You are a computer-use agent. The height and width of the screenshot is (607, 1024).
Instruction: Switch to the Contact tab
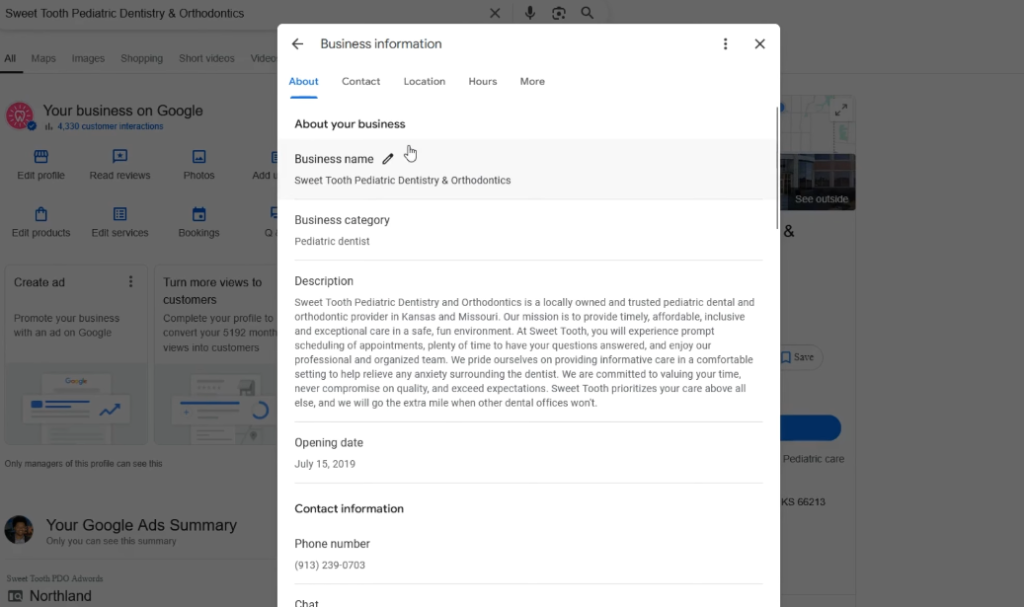pyautogui.click(x=360, y=82)
